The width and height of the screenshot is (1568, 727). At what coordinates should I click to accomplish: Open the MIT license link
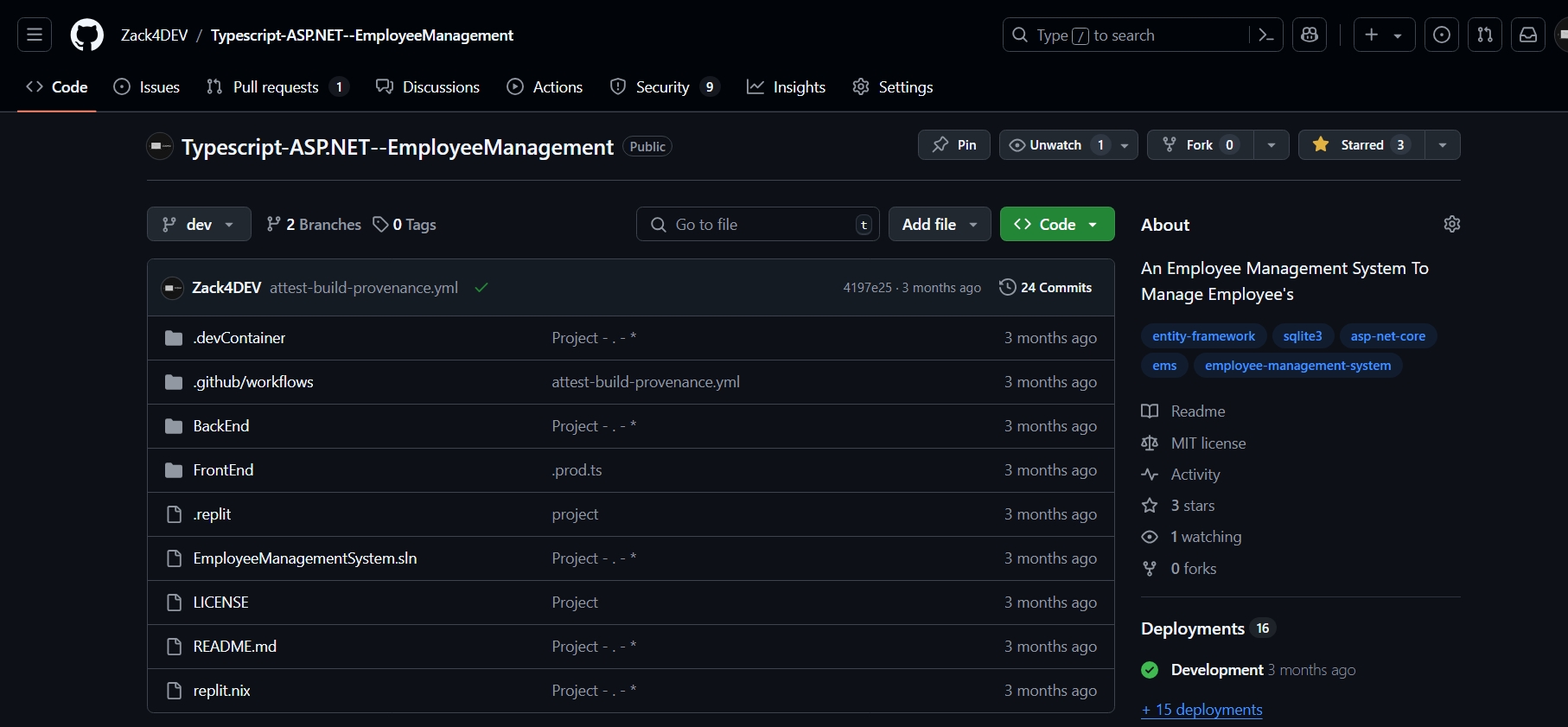point(1194,443)
